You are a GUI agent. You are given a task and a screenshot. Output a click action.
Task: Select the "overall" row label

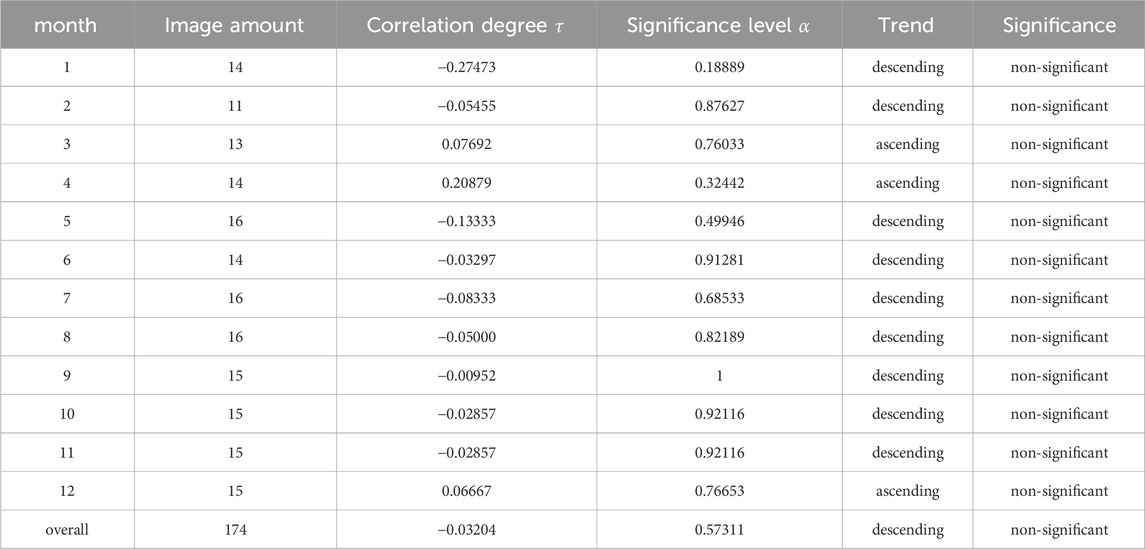pos(67,530)
